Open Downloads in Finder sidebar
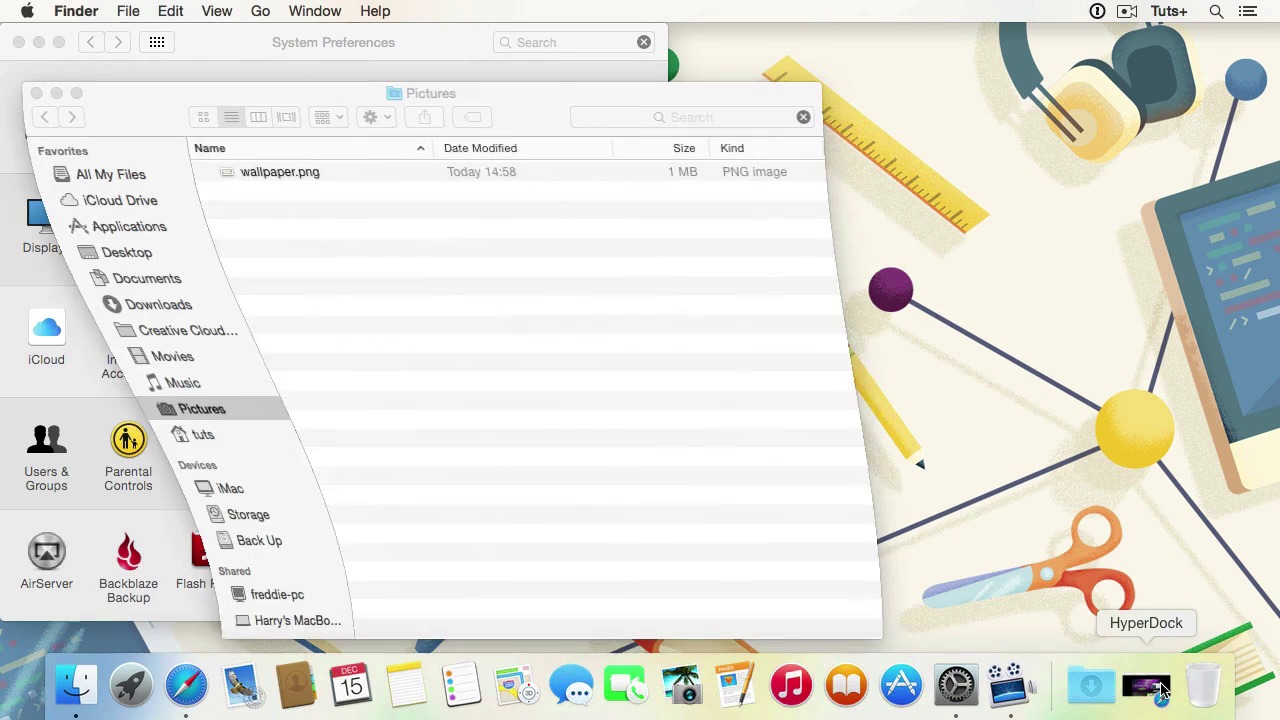 tap(147, 304)
